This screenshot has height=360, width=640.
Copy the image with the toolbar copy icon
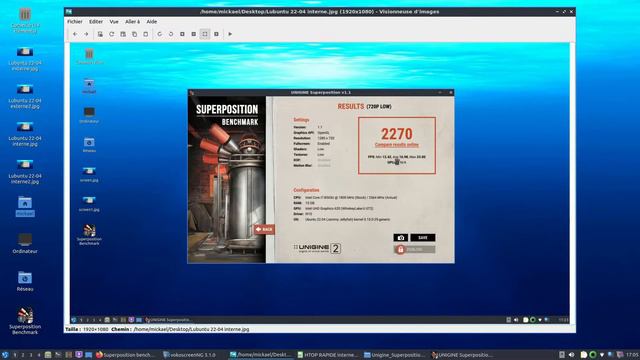click(x=134, y=34)
